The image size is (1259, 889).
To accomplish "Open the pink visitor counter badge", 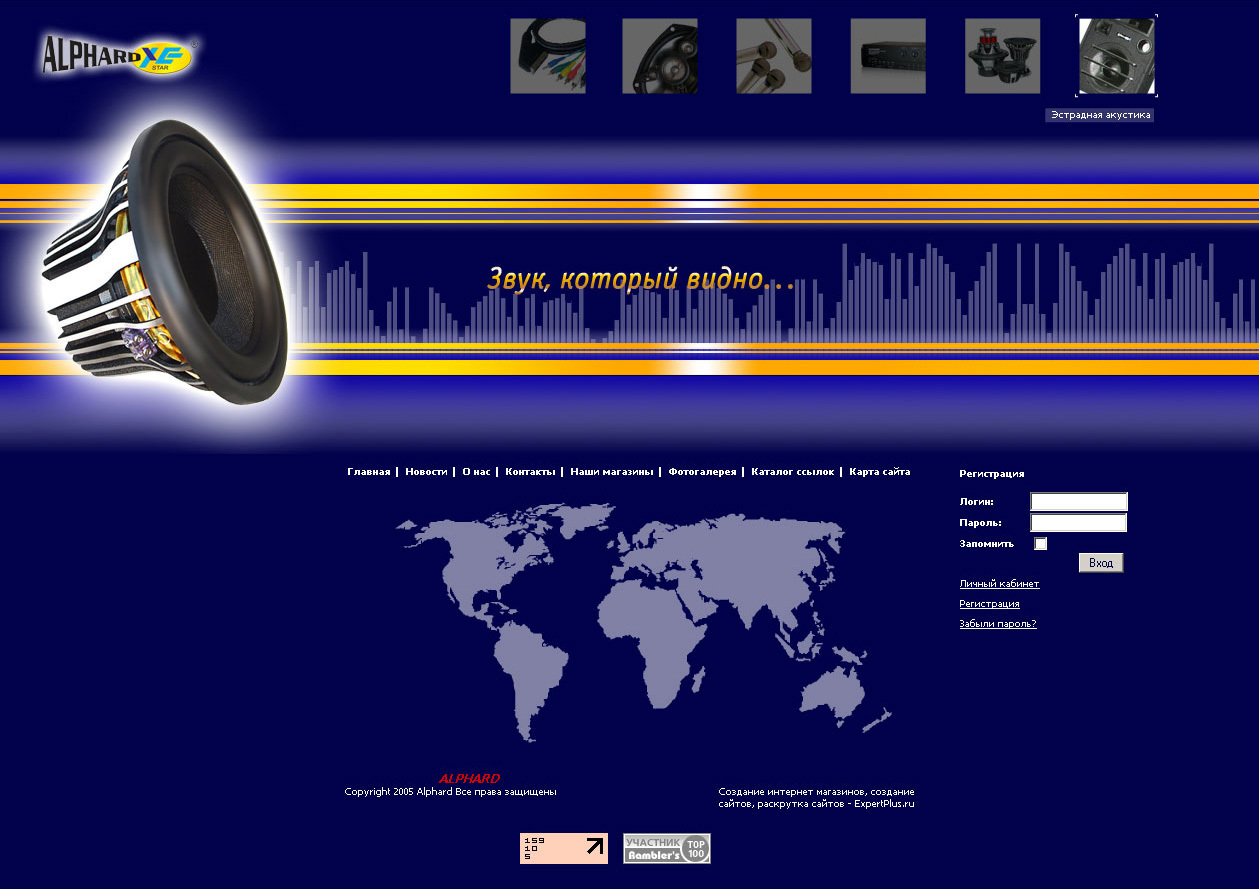I will 564,848.
